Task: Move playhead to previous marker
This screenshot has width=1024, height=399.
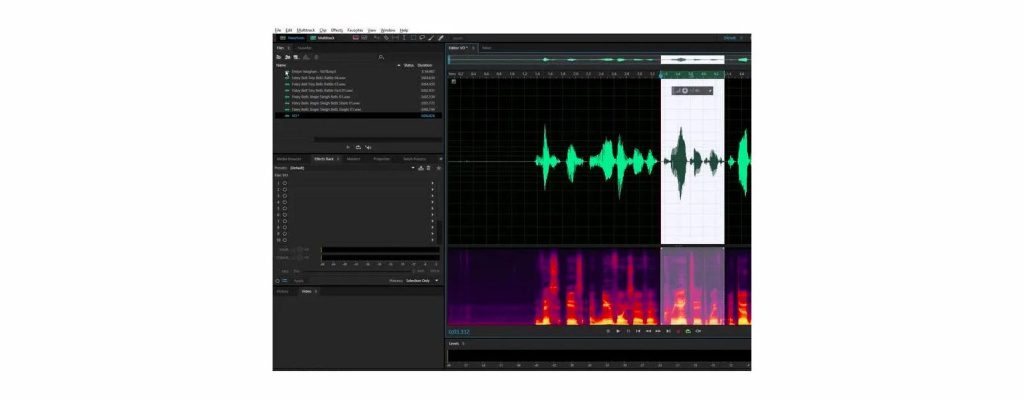Action: [638, 331]
